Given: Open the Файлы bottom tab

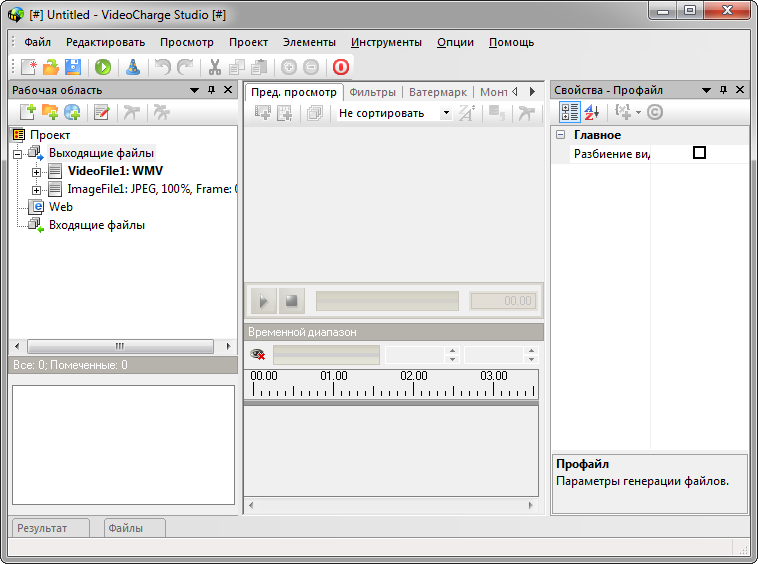Looking at the screenshot, I should [x=135, y=528].
